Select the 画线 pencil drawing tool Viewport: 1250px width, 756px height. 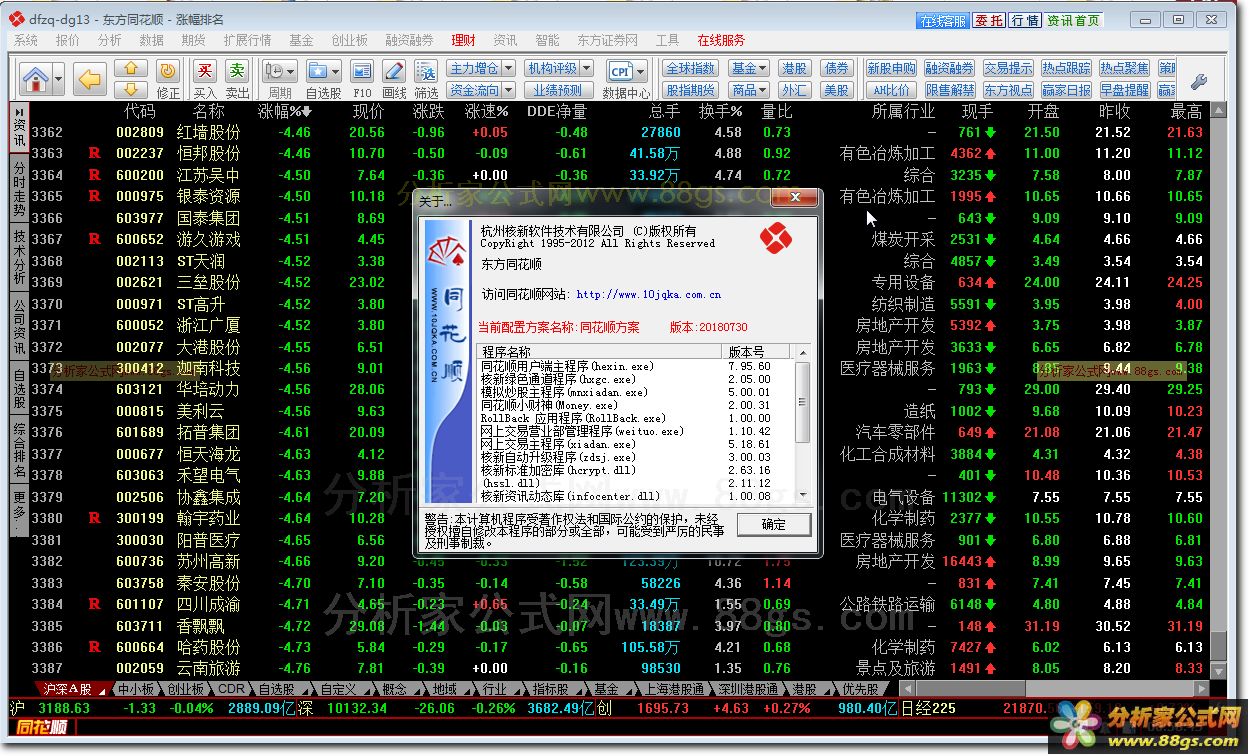(394, 71)
